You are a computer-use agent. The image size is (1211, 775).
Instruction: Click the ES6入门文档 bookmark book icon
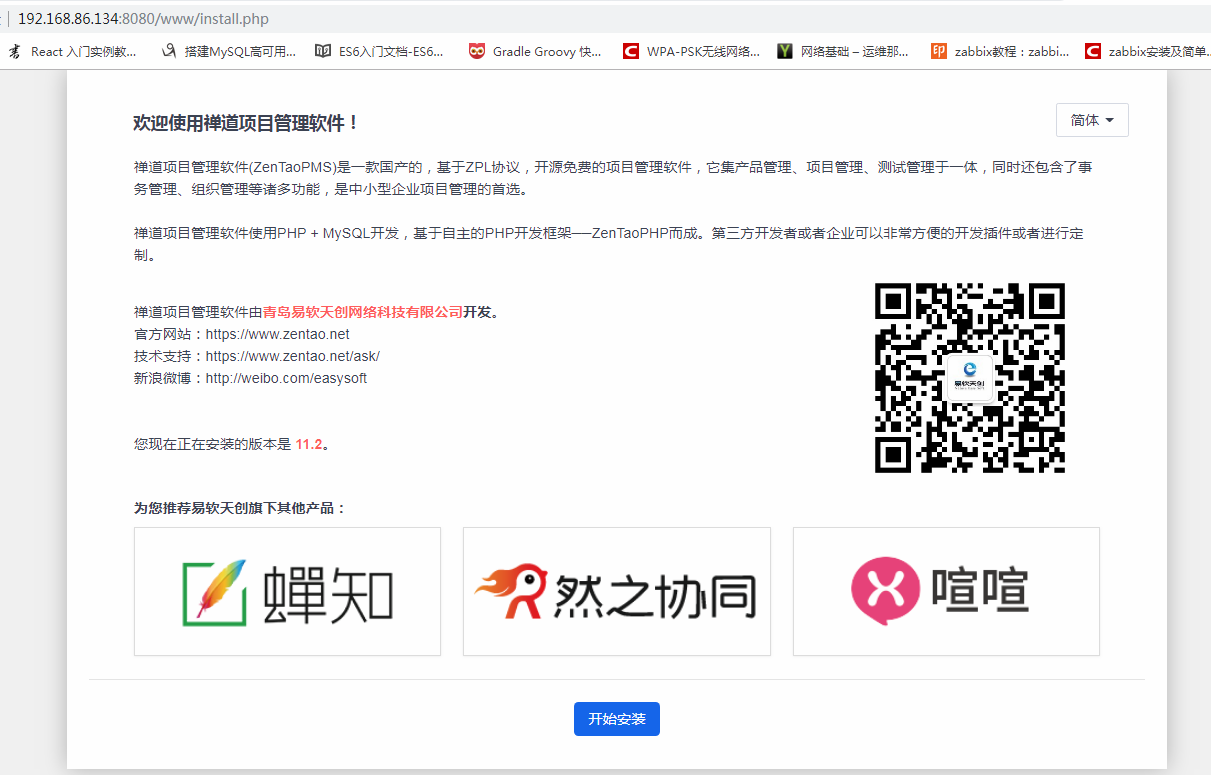tap(322, 51)
